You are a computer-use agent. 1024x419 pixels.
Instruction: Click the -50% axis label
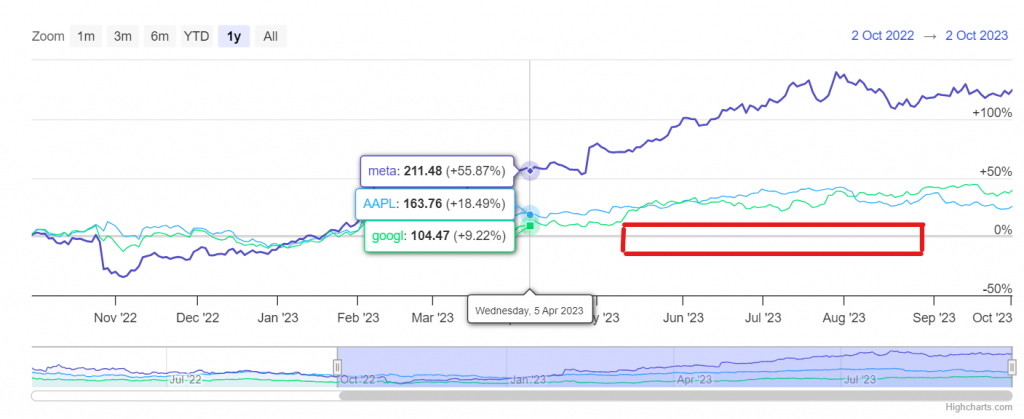tap(997, 289)
